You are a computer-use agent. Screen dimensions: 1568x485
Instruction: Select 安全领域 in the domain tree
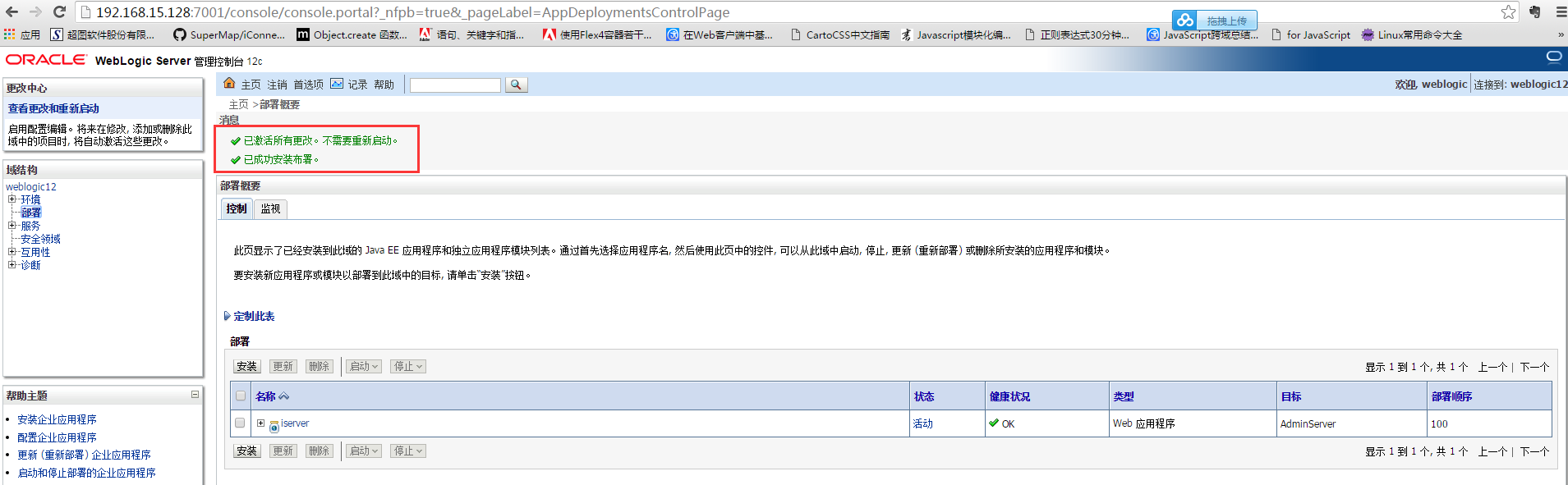41,239
